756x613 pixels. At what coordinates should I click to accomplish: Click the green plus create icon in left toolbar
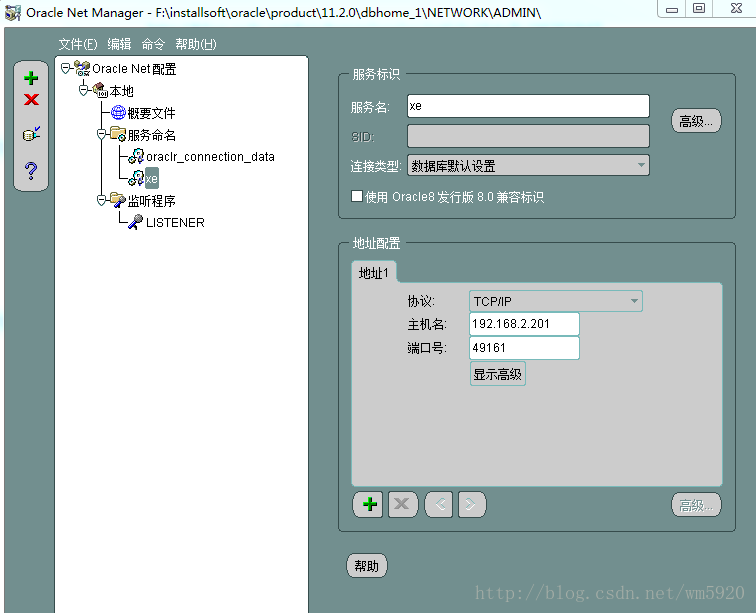coord(31,78)
